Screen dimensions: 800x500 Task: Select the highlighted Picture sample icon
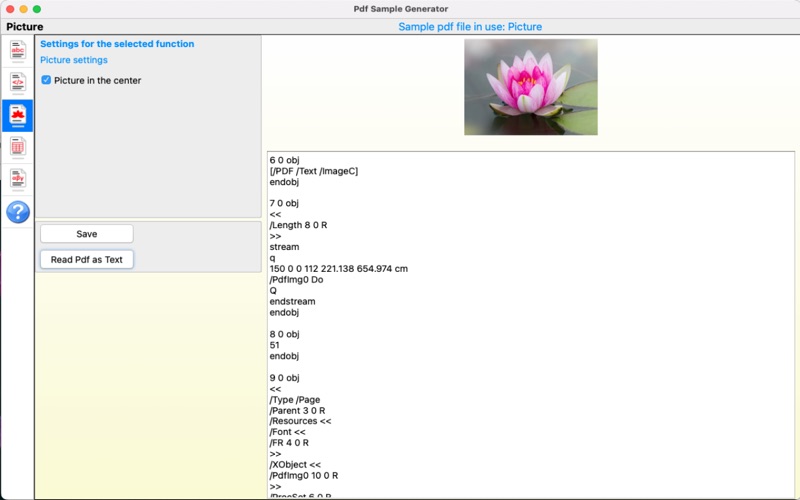click(18, 116)
